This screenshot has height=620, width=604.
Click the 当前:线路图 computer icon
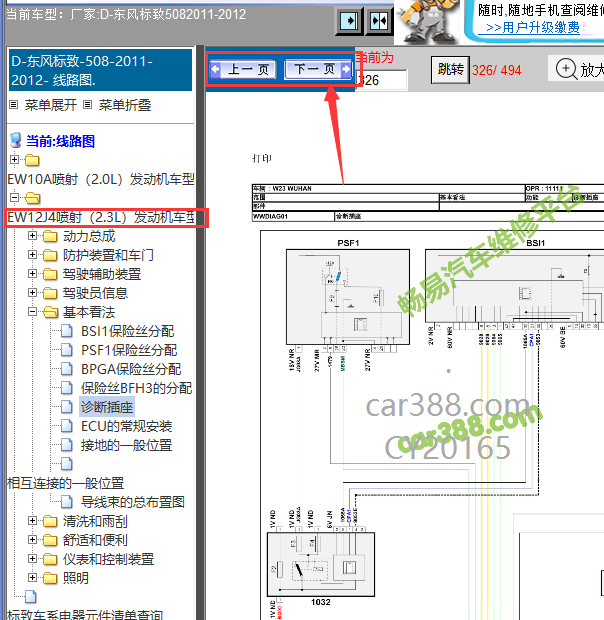(x=15, y=140)
